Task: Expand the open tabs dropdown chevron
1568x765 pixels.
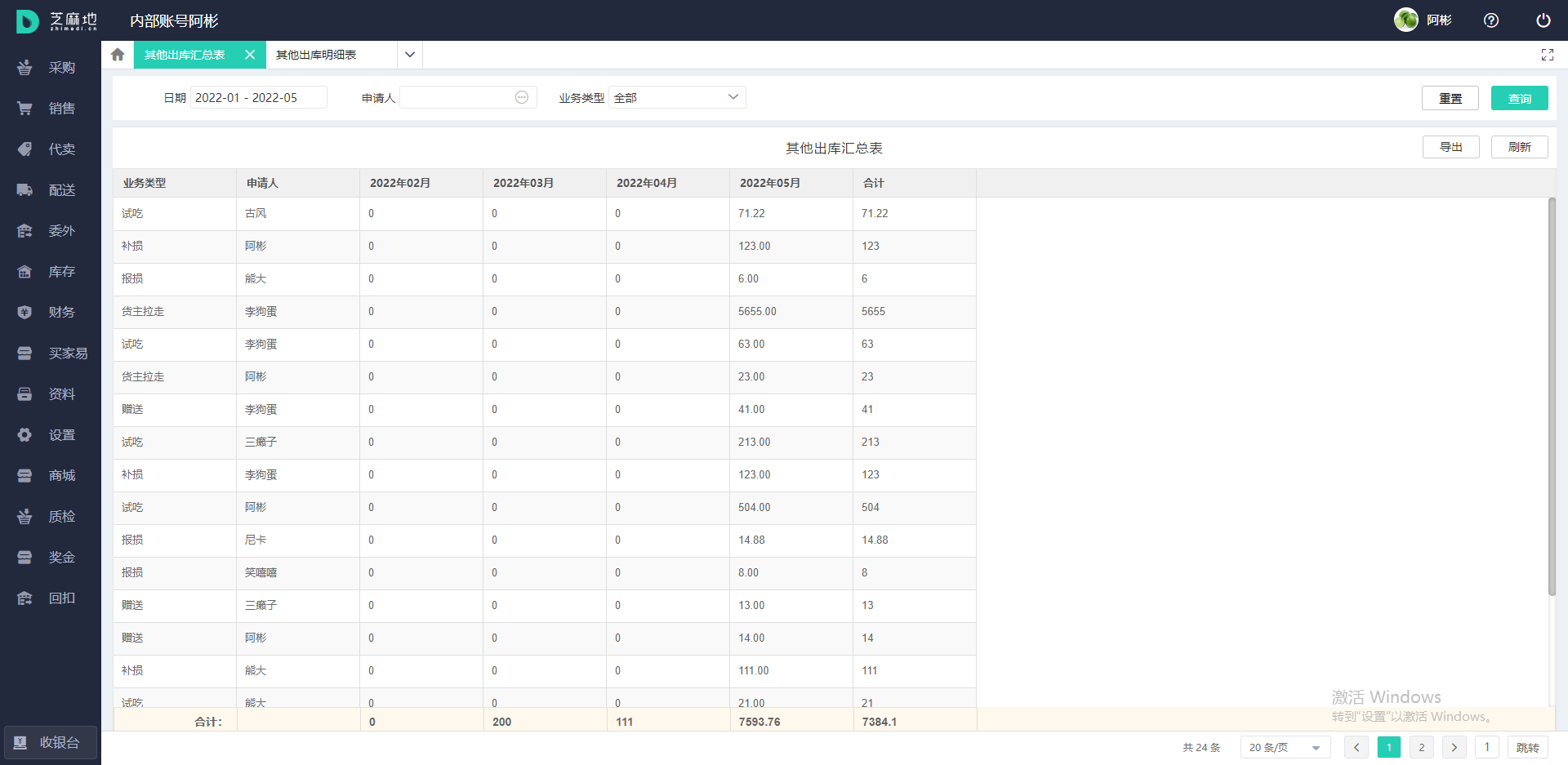Action: [410, 55]
